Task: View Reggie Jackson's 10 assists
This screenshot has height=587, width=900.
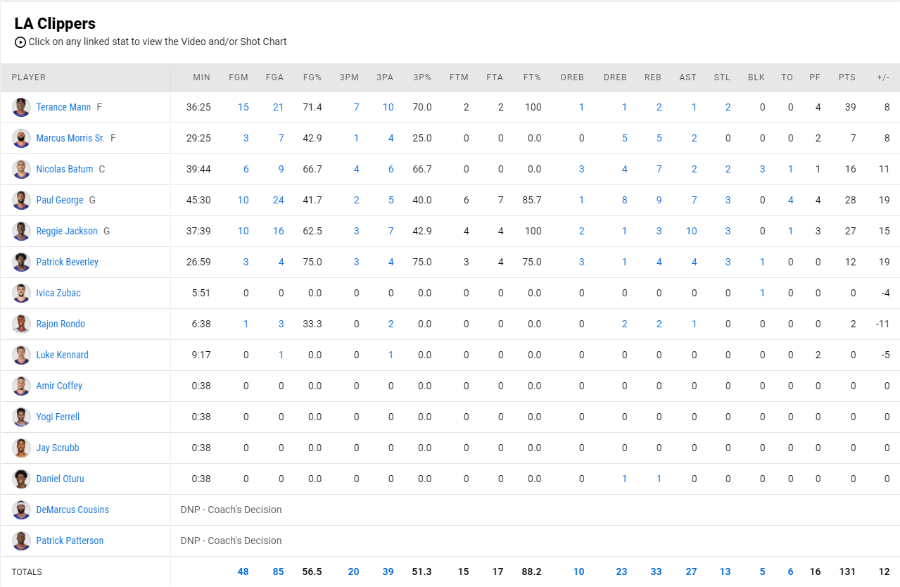Action: [x=691, y=231]
